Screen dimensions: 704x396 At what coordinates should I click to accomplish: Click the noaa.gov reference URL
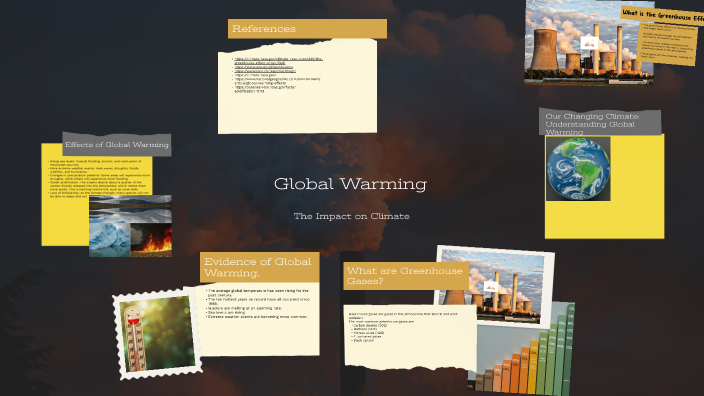pyautogui.click(x=265, y=89)
